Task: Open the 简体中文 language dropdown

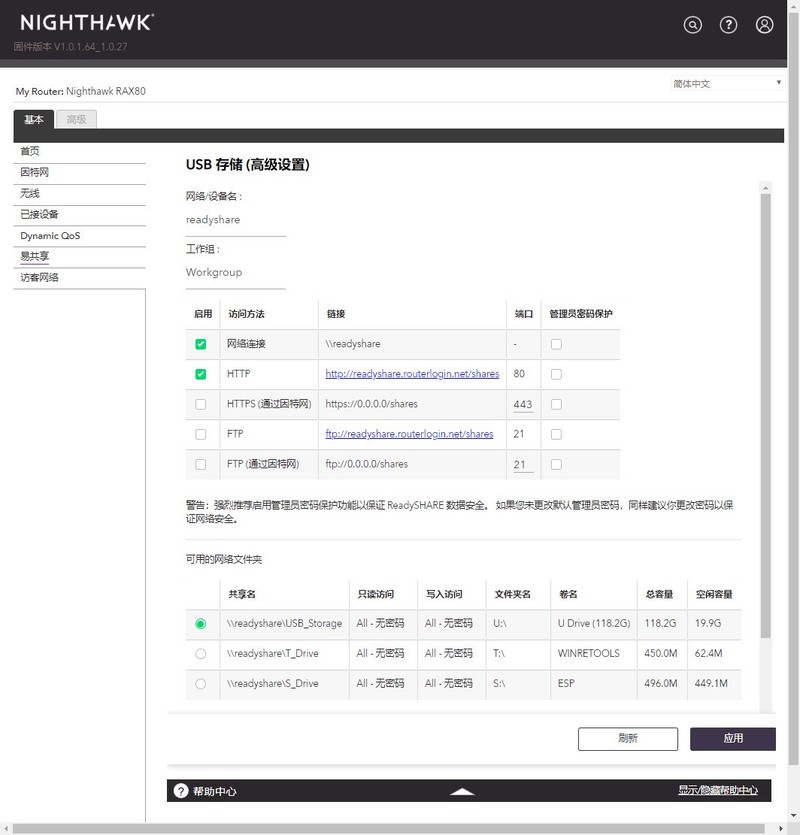Action: [727, 83]
